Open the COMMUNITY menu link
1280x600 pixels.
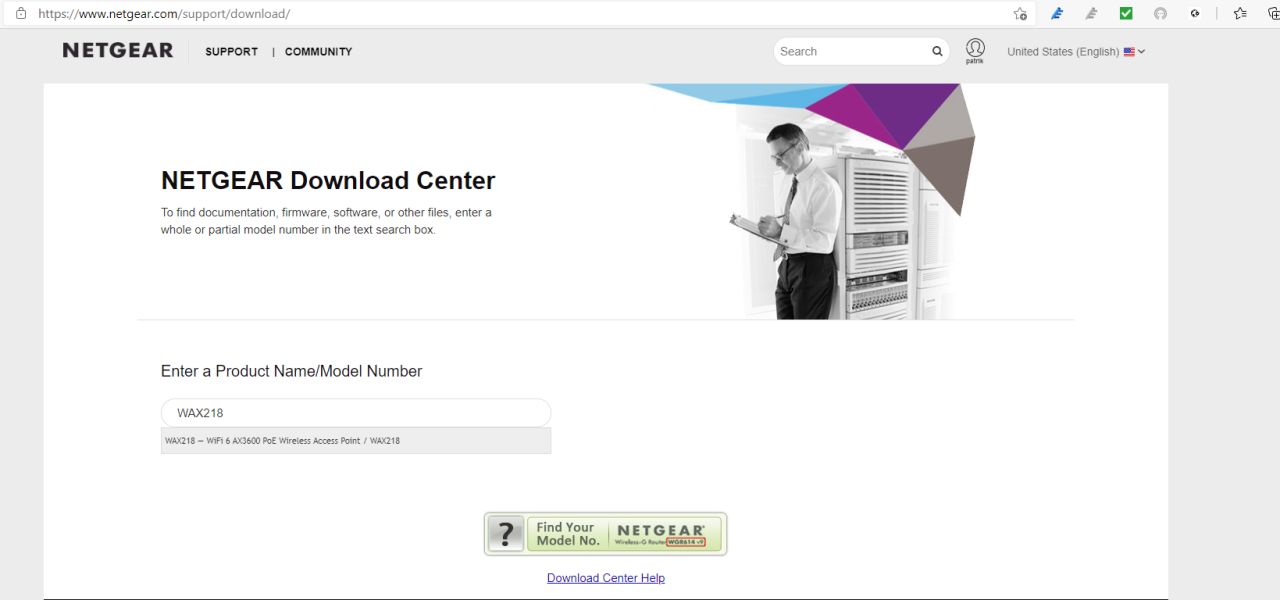pos(318,52)
